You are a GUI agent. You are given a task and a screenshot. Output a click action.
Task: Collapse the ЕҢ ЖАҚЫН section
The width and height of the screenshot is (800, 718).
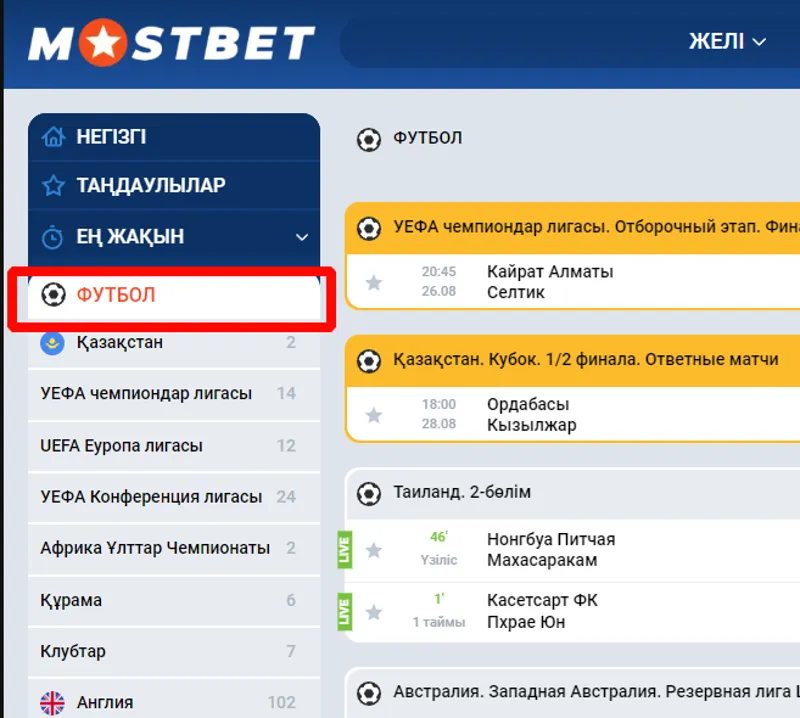pos(304,237)
